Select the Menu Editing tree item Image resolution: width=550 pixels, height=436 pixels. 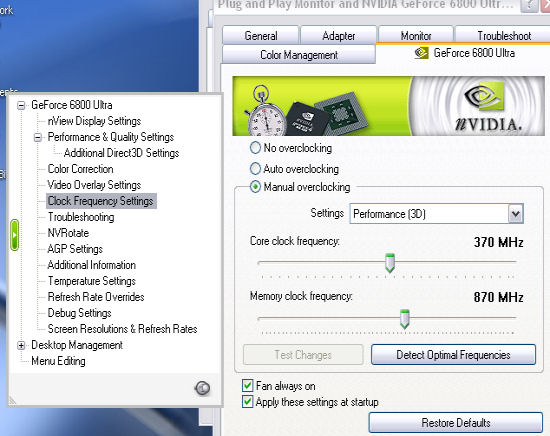pos(58,361)
